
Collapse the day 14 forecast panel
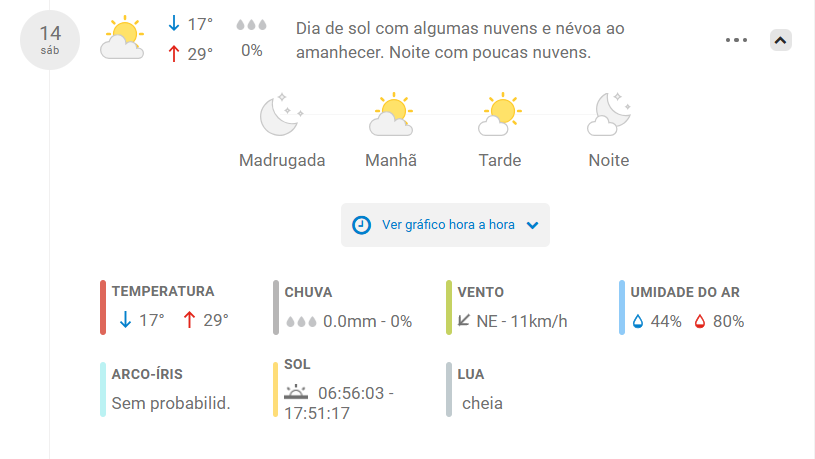[x=780, y=40]
